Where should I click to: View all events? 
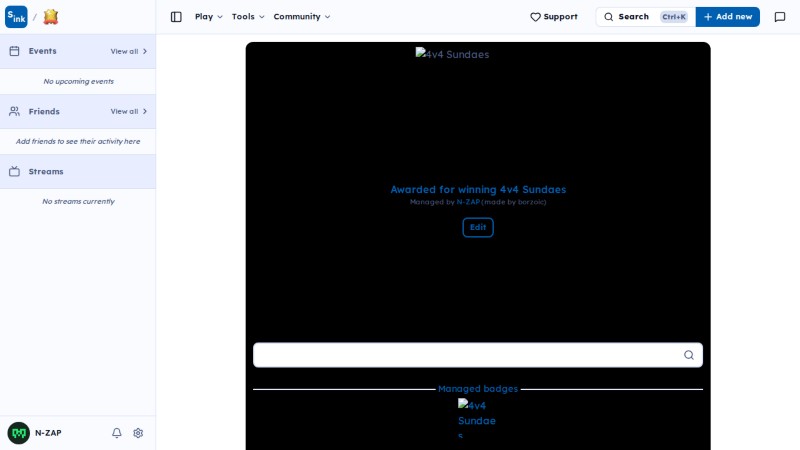point(129,51)
